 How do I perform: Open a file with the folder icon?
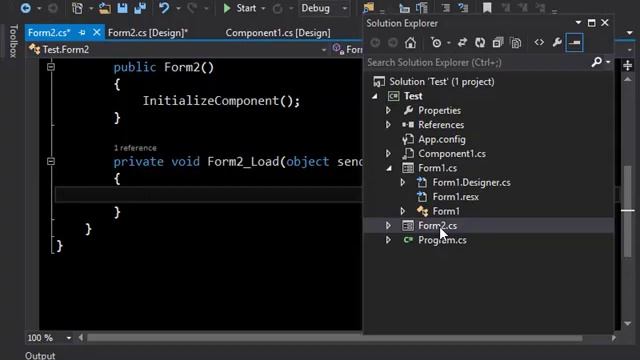point(104,8)
